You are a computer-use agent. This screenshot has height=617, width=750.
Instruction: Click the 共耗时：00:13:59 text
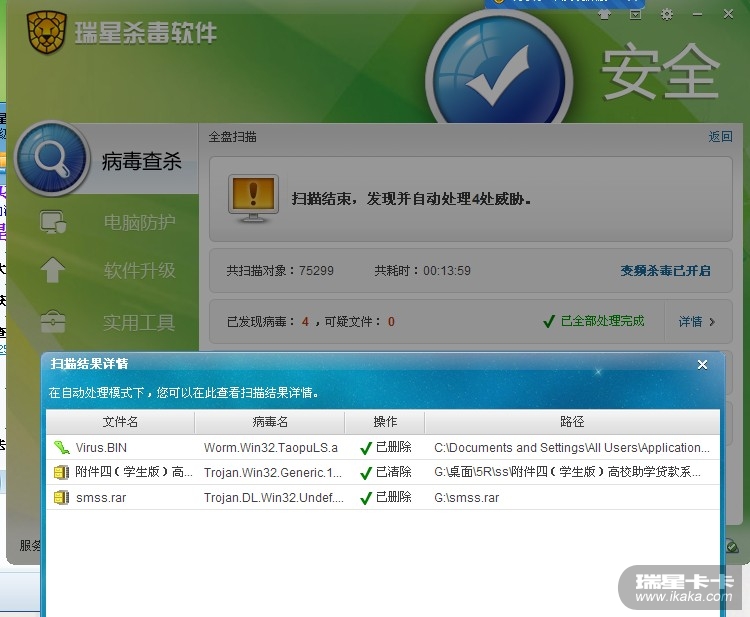(x=422, y=271)
